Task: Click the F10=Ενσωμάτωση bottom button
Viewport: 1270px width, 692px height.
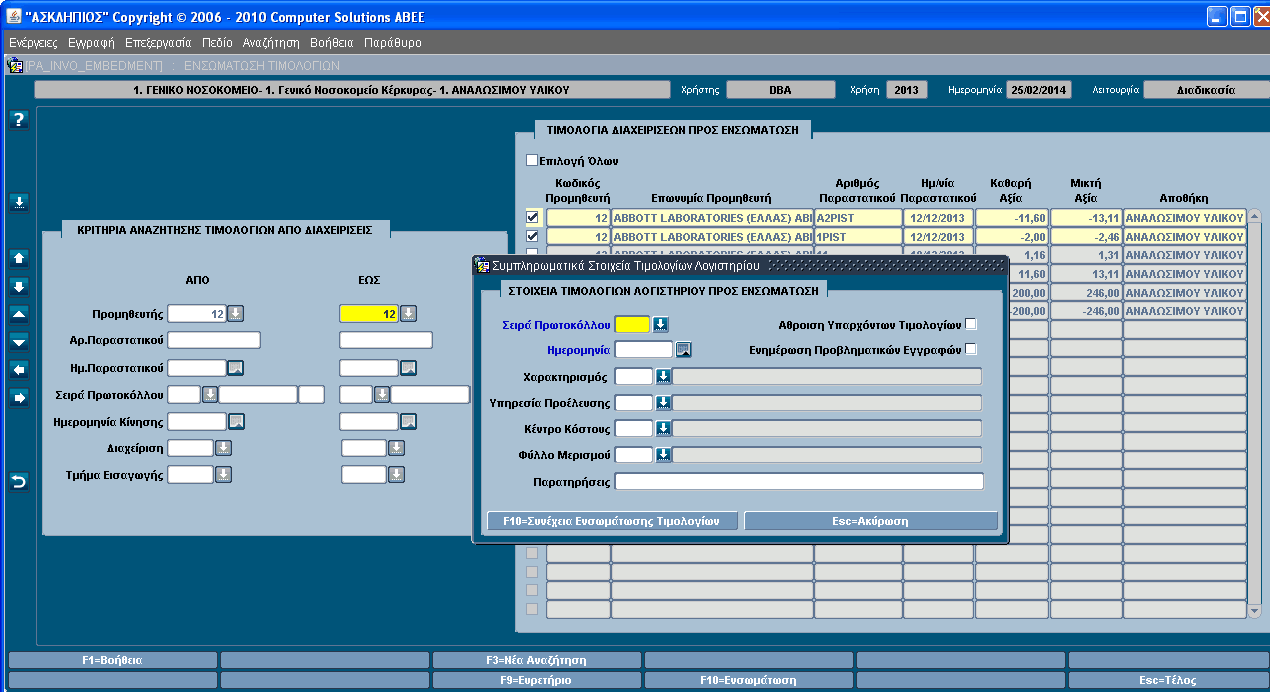Action: click(749, 680)
